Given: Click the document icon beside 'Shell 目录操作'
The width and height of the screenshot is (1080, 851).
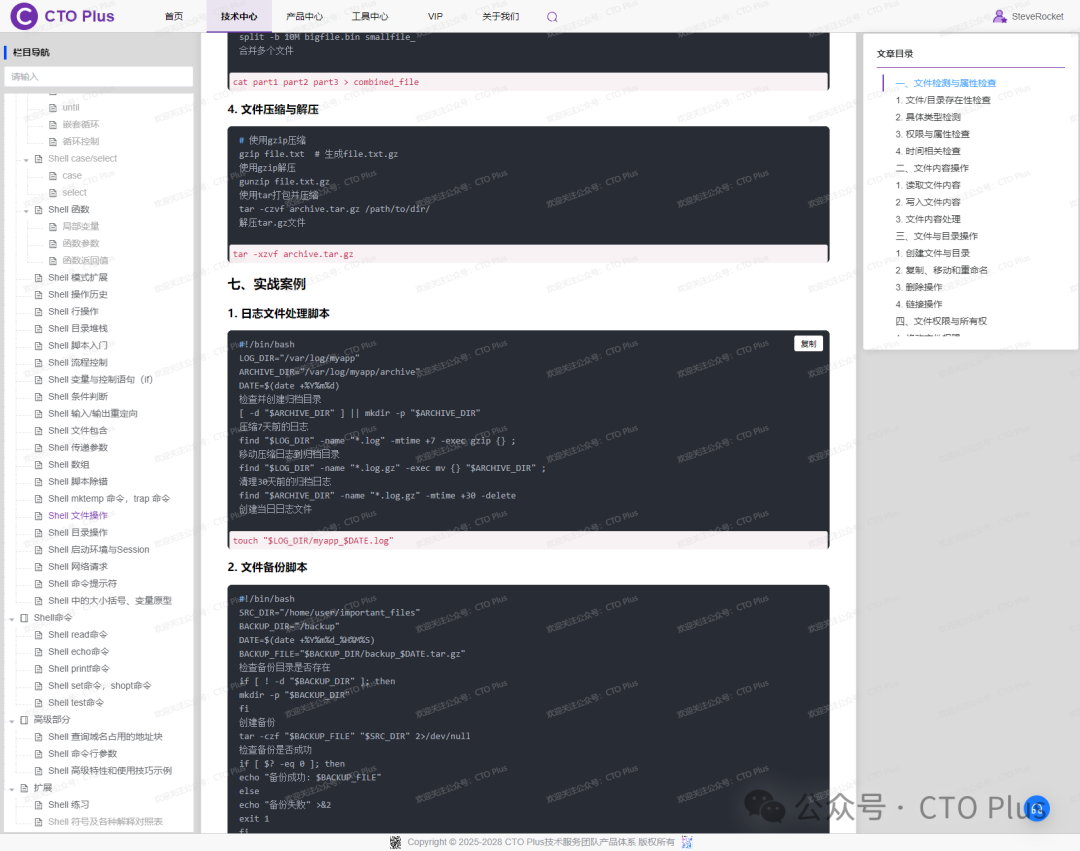Looking at the screenshot, I should [x=39, y=533].
